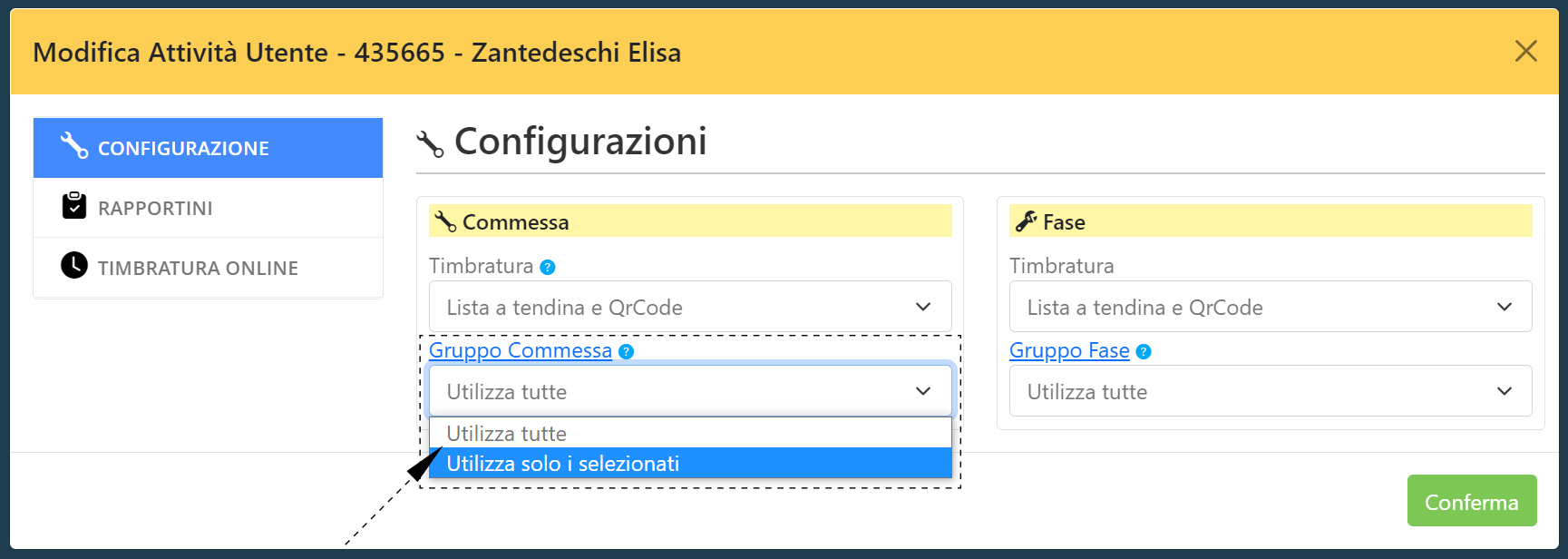Click the help icon next to Timbratura
This screenshot has height=559, width=1568.
548,267
